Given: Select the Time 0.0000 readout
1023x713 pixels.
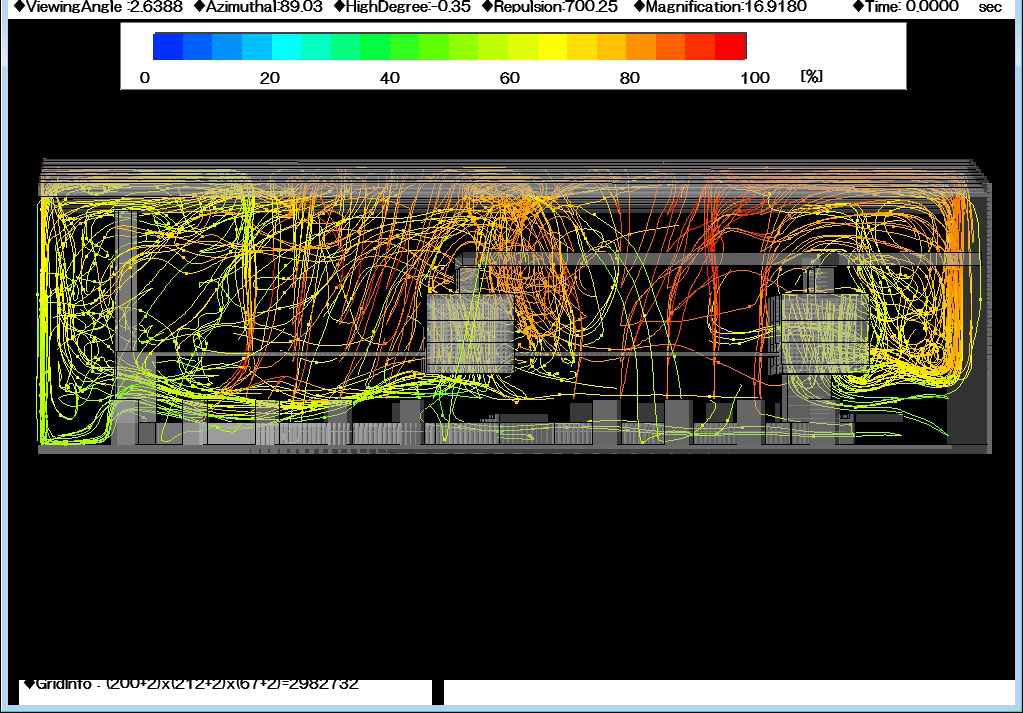Looking at the screenshot, I should tap(906, 7).
